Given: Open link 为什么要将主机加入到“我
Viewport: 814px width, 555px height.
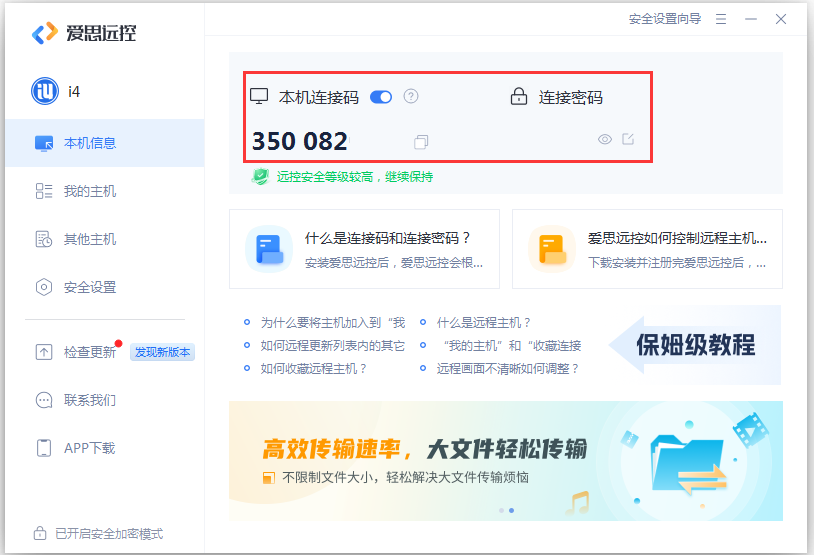Looking at the screenshot, I should click(333, 322).
